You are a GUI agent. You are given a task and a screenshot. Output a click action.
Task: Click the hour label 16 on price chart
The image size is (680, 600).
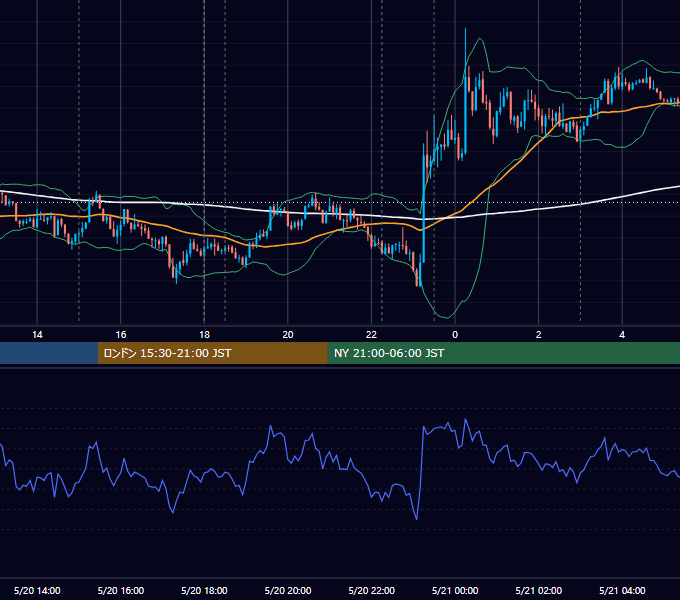click(x=121, y=335)
